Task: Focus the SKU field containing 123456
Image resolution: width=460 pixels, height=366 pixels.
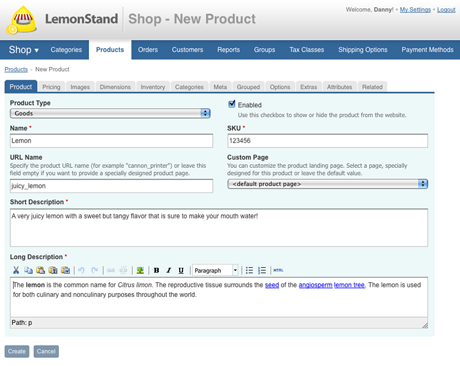Action: 327,141
